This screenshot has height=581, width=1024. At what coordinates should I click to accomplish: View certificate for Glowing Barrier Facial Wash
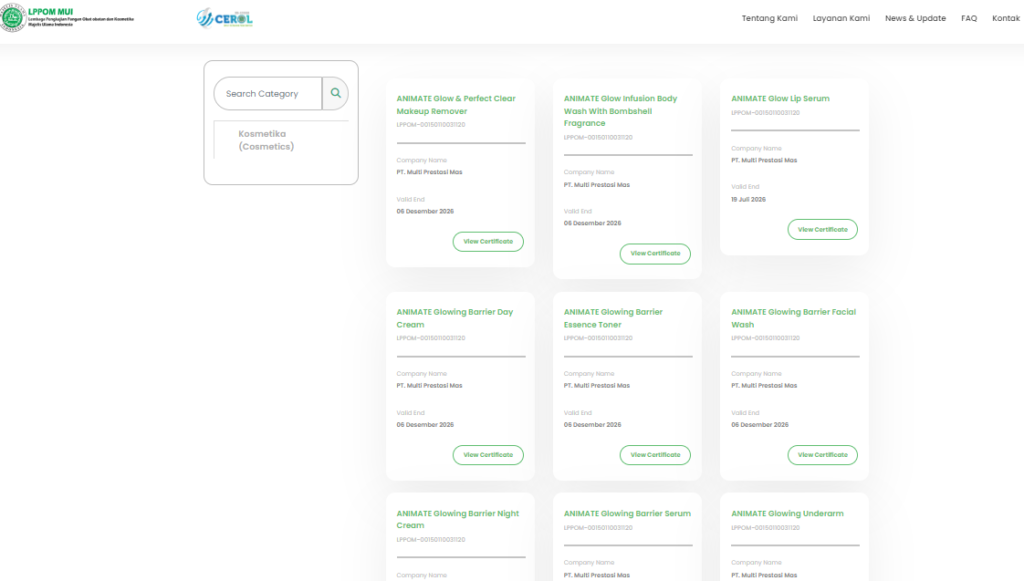click(822, 455)
